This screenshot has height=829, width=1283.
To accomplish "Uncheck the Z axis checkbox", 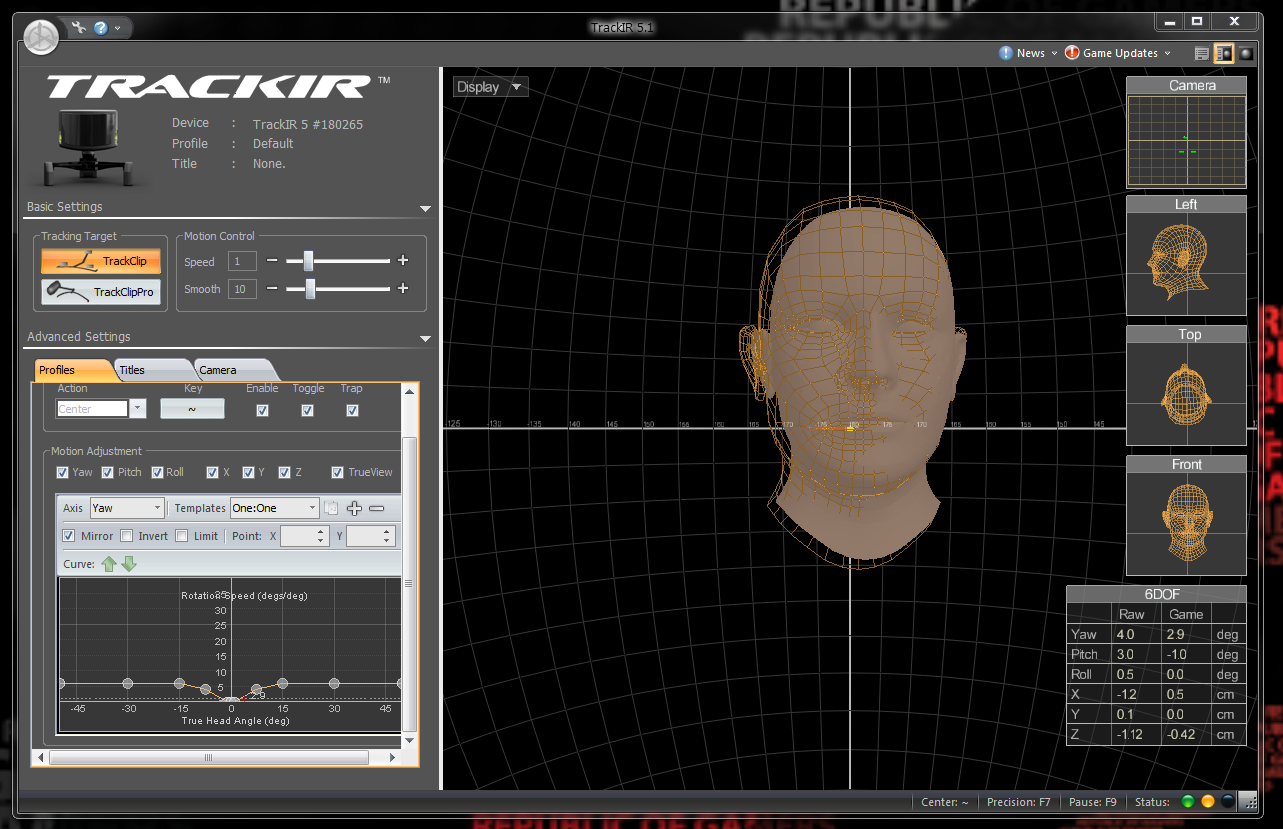I will [x=284, y=472].
